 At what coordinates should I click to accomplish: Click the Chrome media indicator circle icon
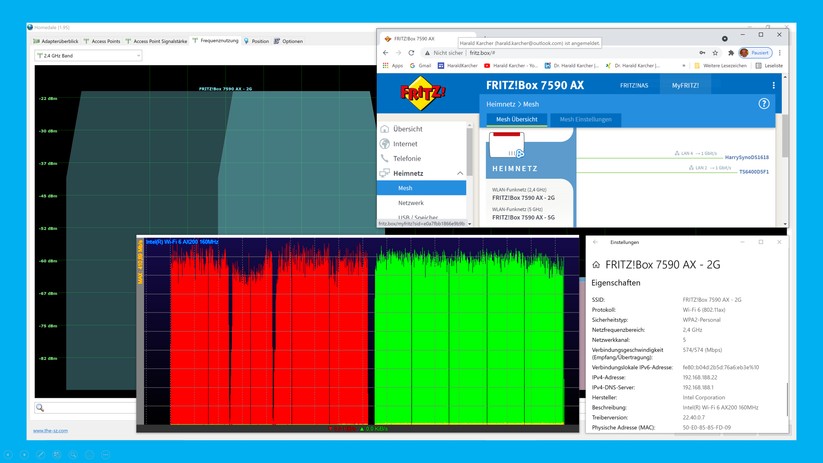coord(724,38)
